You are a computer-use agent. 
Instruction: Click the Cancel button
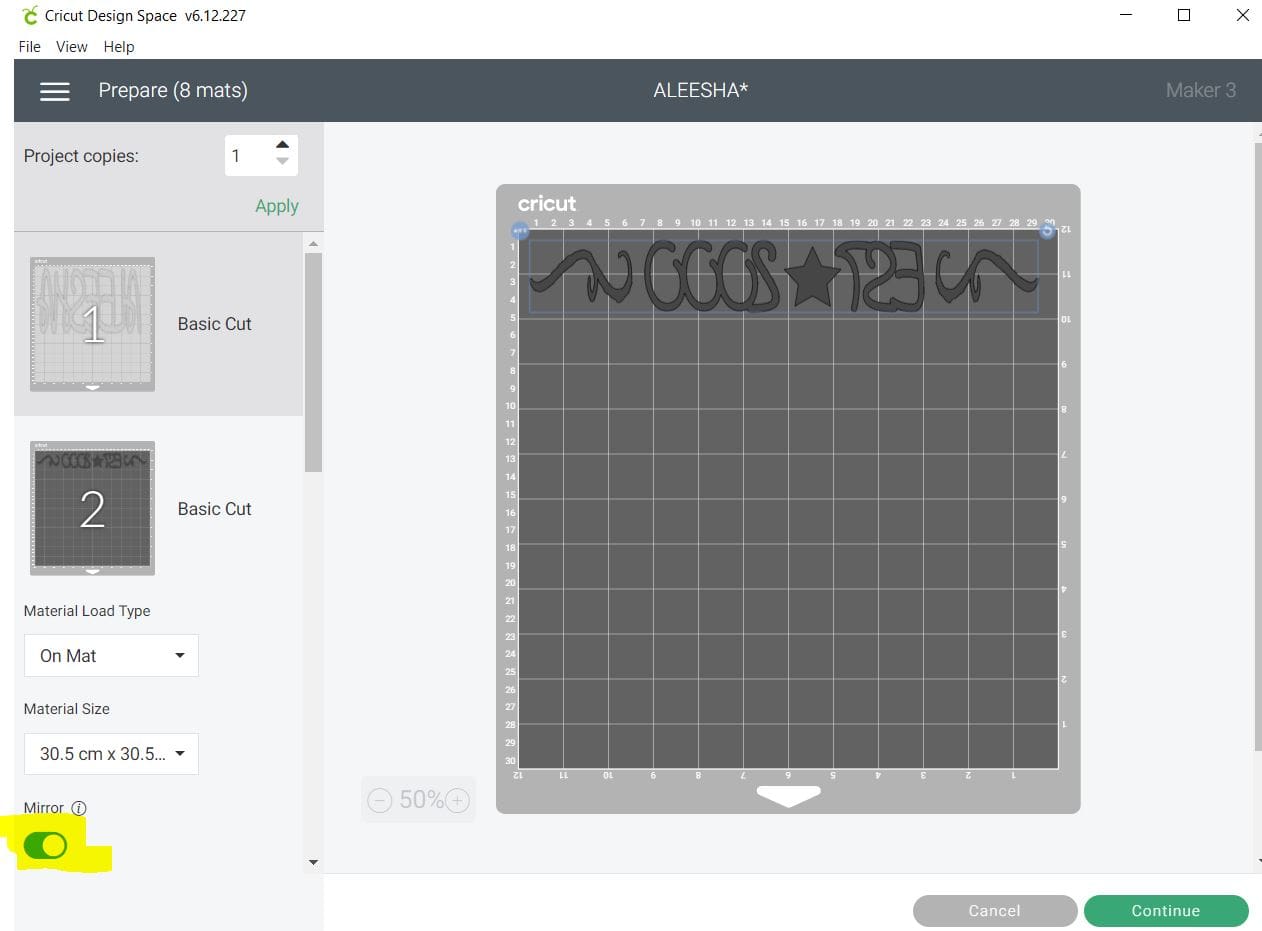[x=995, y=911]
